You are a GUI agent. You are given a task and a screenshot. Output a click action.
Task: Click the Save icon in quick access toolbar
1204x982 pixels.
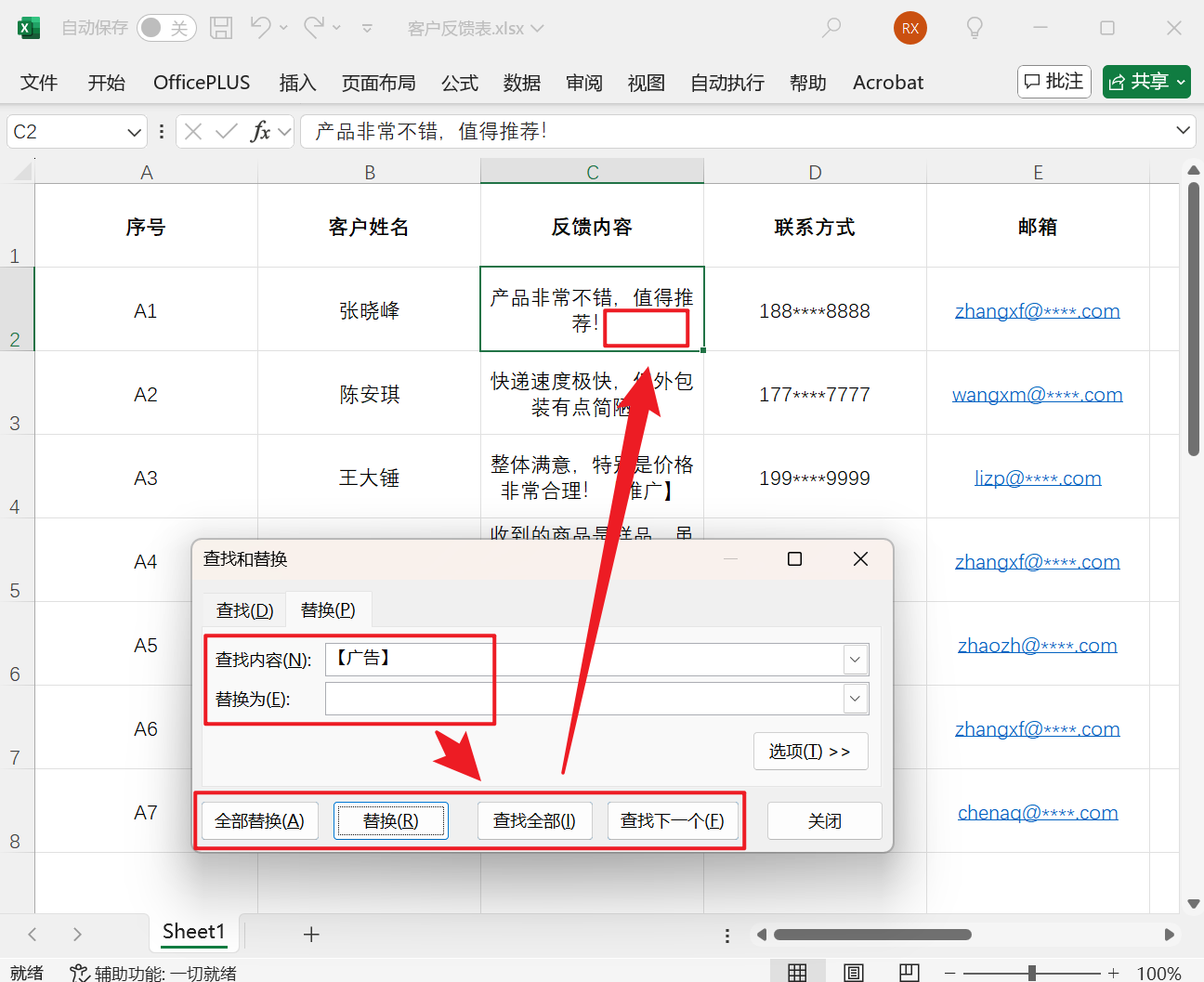click(220, 28)
